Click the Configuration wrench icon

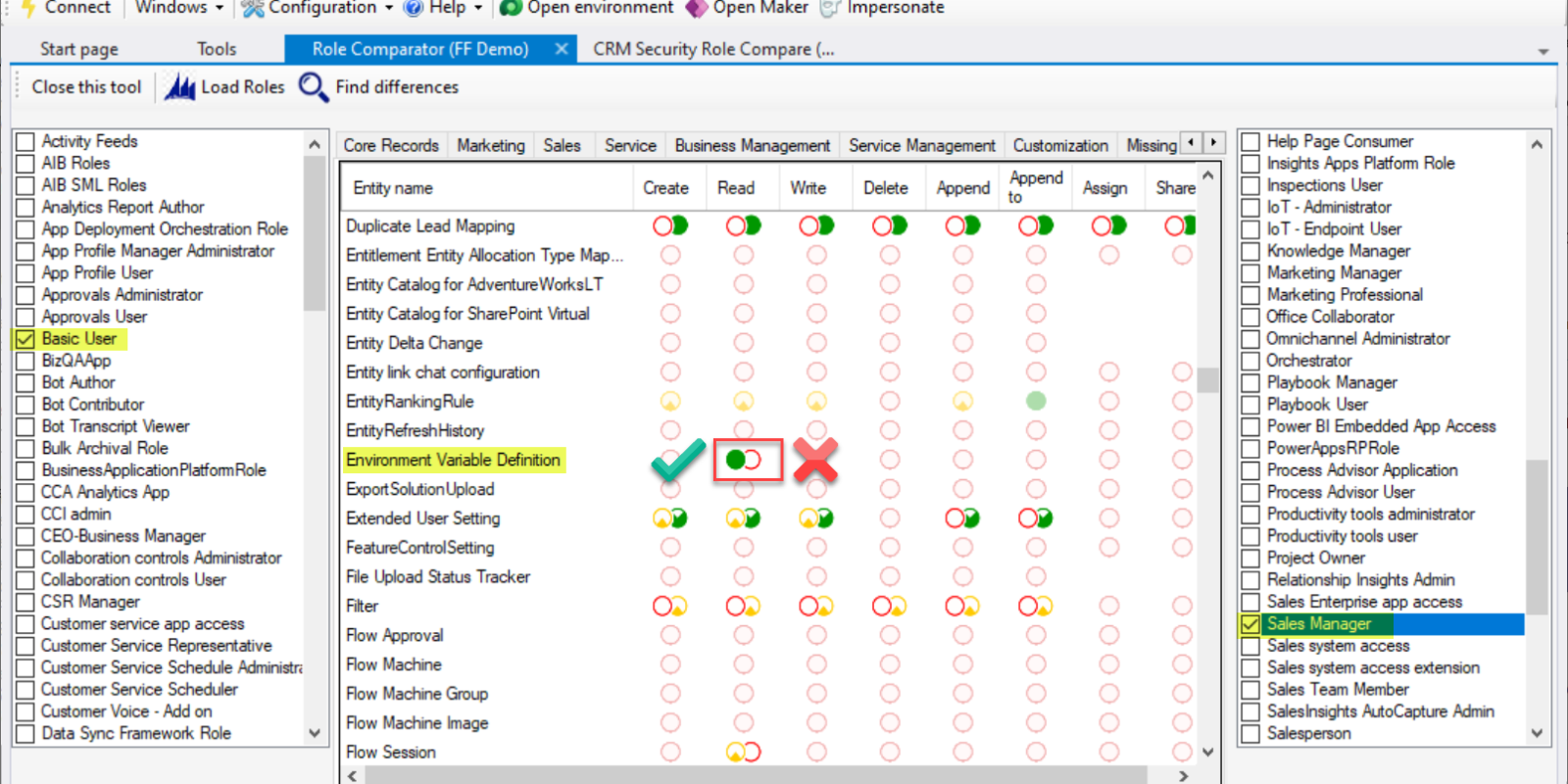point(253,8)
